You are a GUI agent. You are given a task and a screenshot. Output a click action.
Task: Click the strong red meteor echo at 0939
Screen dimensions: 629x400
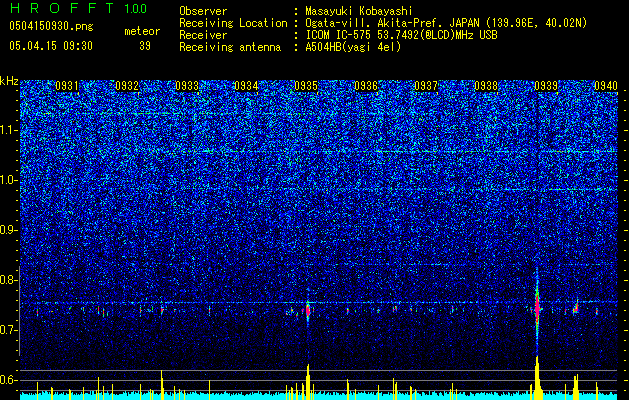(537, 307)
